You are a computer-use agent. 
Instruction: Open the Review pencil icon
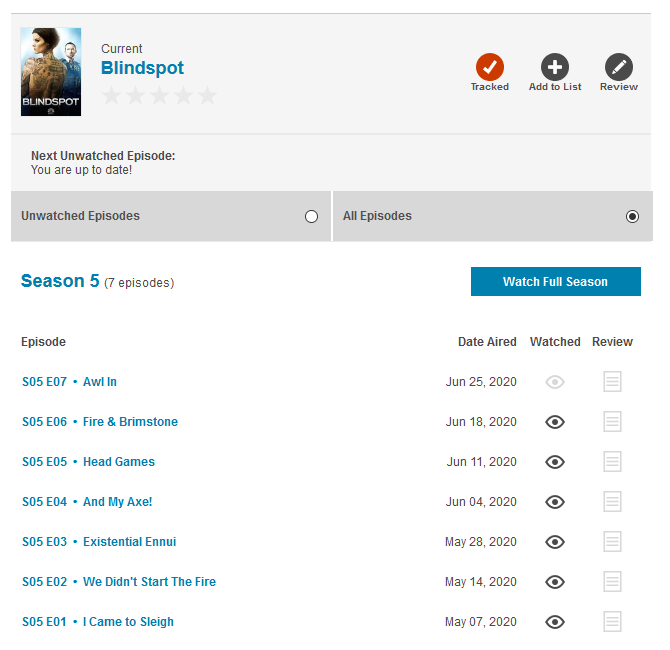619,68
